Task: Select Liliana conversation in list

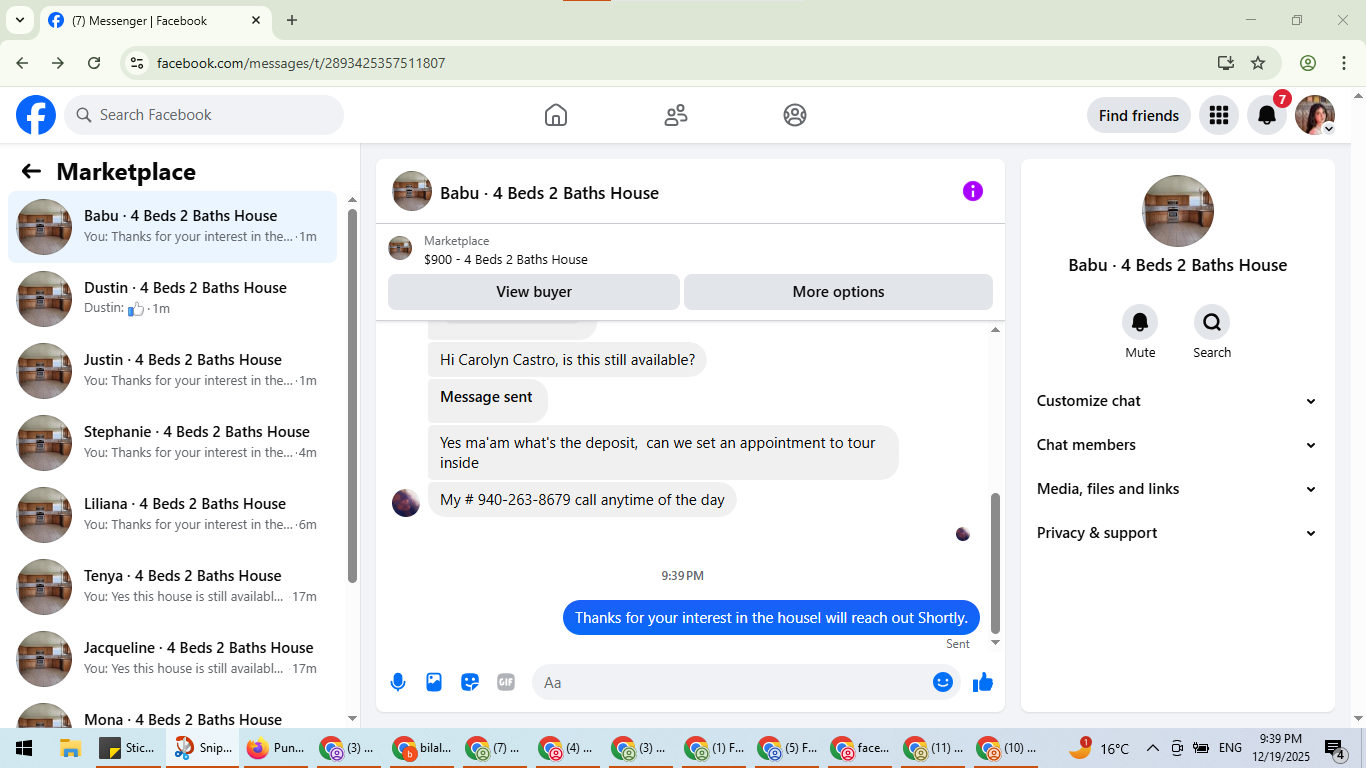Action: coord(172,515)
